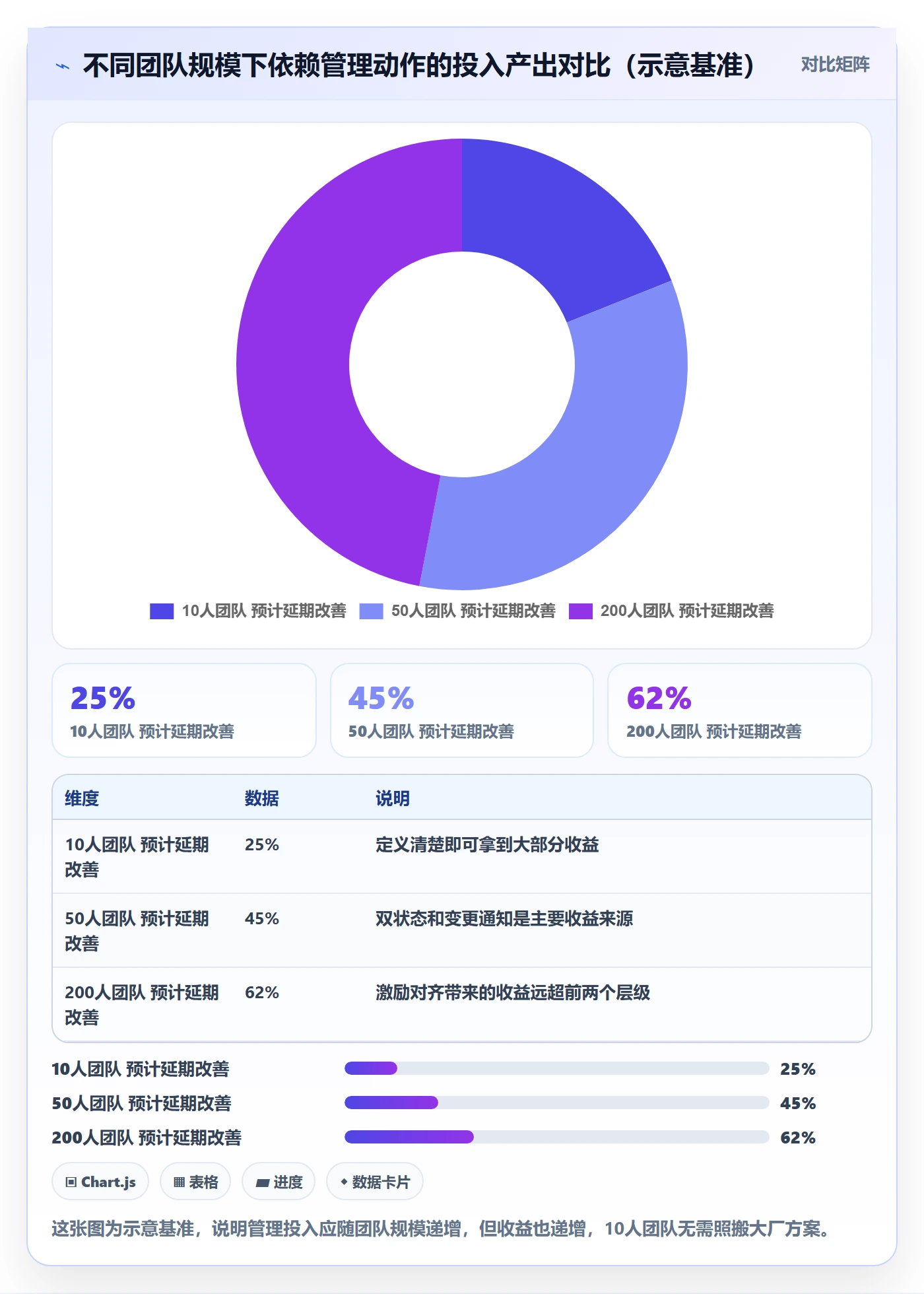This screenshot has height=1294, width=924.
Task: Click the Chart.js tag chip
Action: coord(100,1182)
